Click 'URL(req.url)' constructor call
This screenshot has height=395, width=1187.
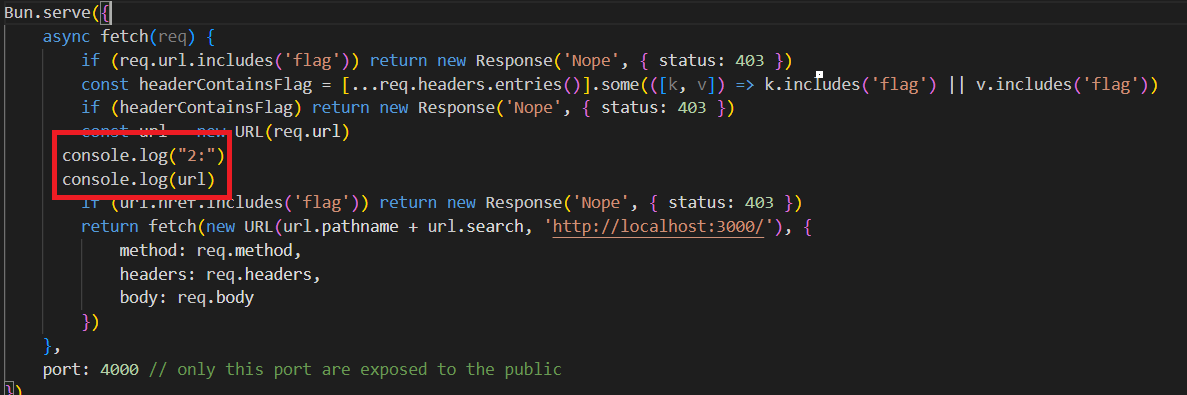[x=292, y=132]
